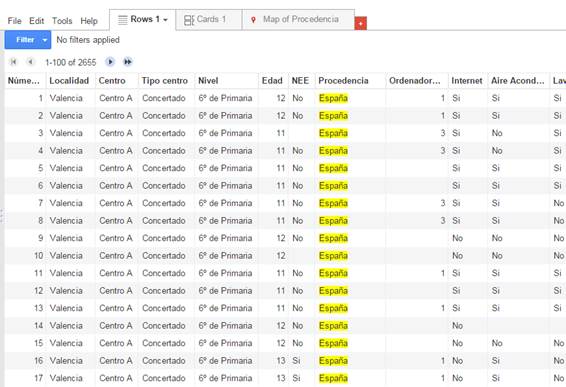Open the Filter button dropdown arrow
Image resolution: width=566 pixels, height=387 pixels.
pyautogui.click(x=45, y=40)
